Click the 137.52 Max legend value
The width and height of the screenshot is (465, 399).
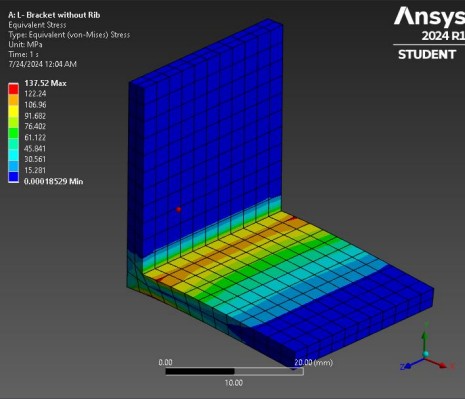tap(45, 83)
